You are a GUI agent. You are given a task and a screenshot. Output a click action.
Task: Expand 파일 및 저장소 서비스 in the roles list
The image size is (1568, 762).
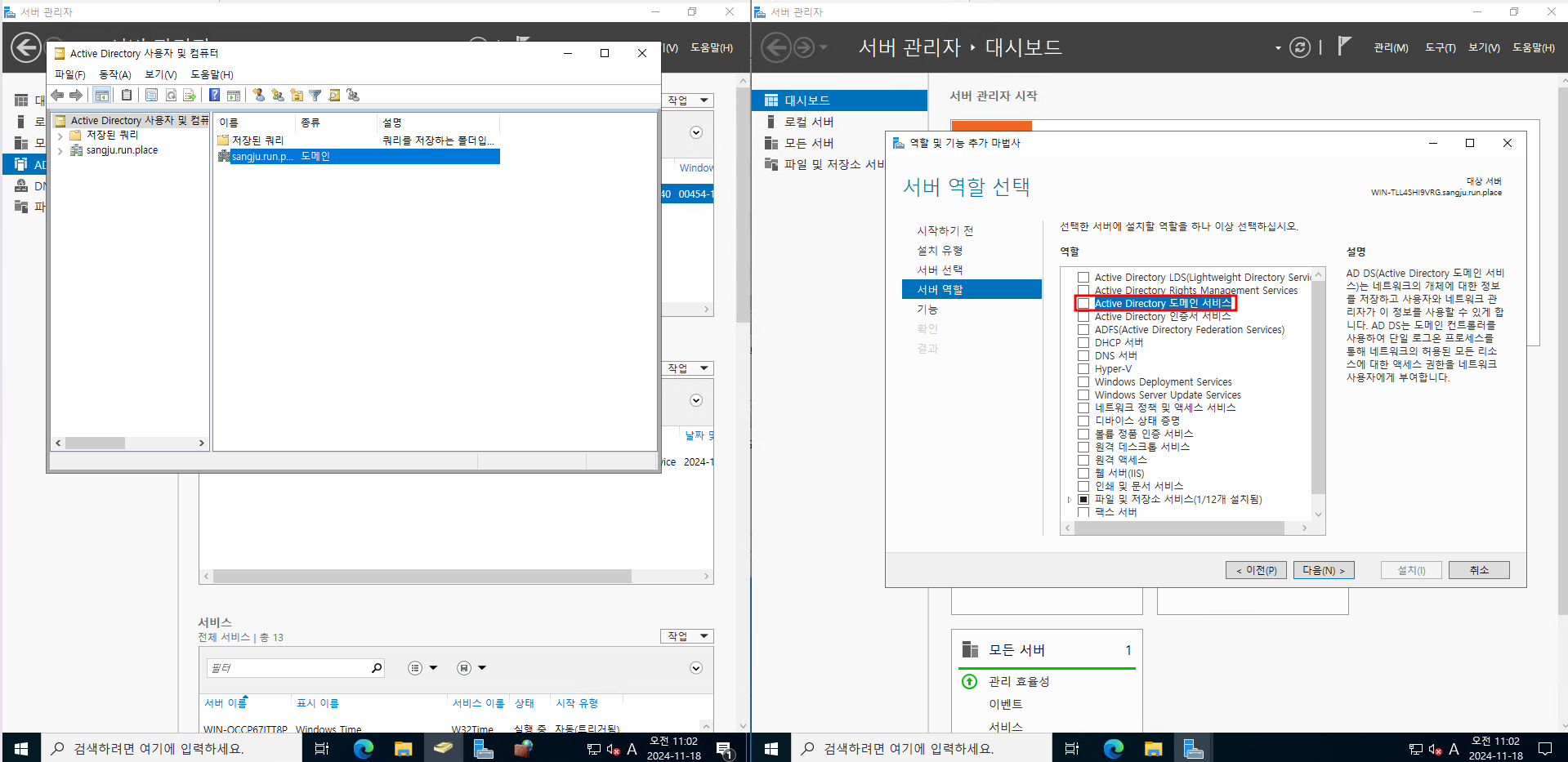point(1069,499)
